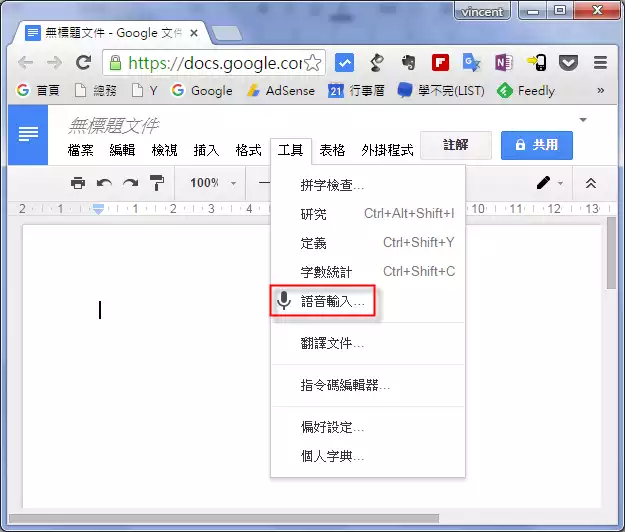The height and width of the screenshot is (532, 625).
Task: Open the Google Translate extension icon
Action: coord(472,63)
